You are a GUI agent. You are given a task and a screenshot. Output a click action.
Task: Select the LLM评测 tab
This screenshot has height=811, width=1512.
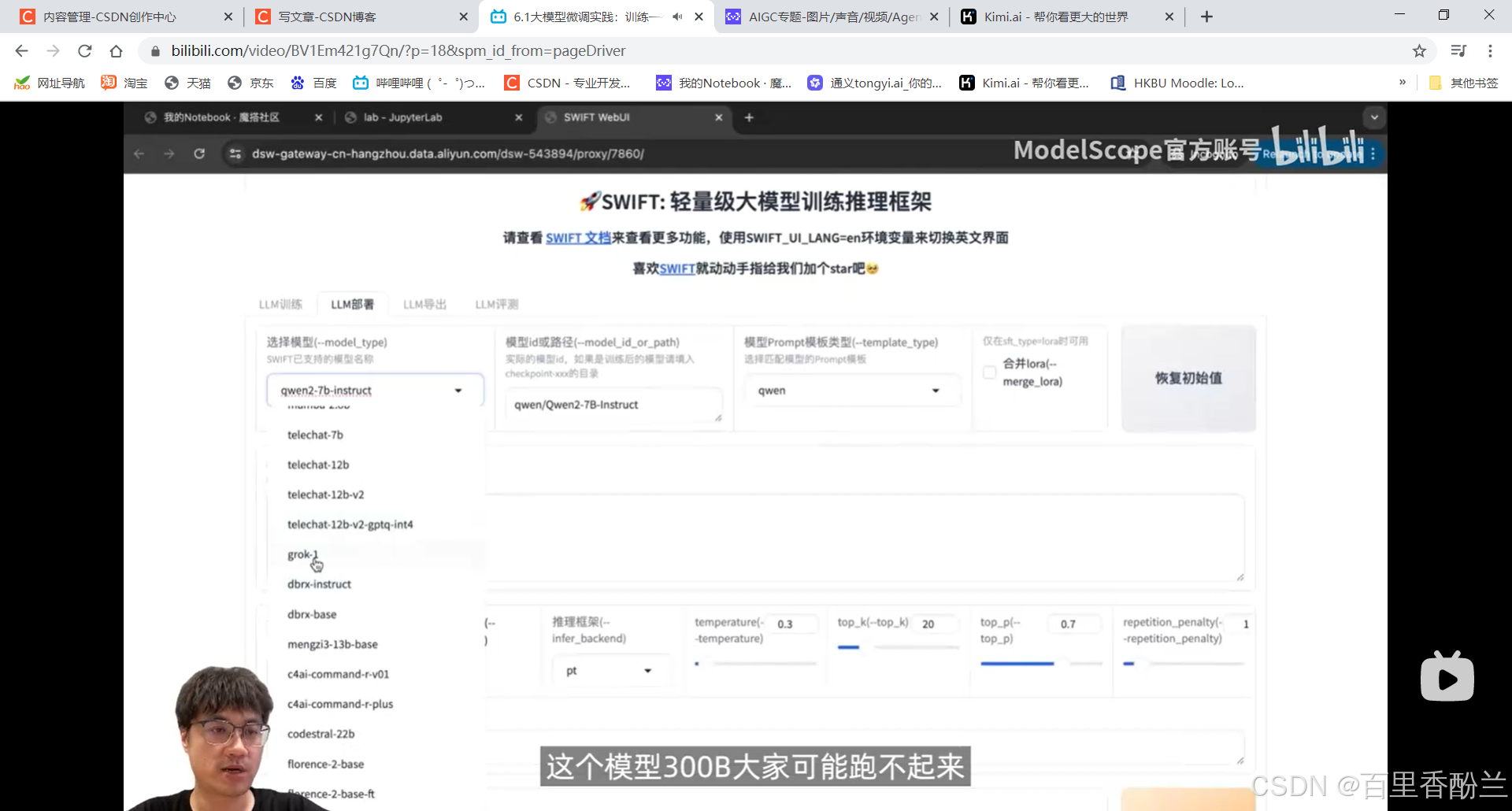pos(497,305)
